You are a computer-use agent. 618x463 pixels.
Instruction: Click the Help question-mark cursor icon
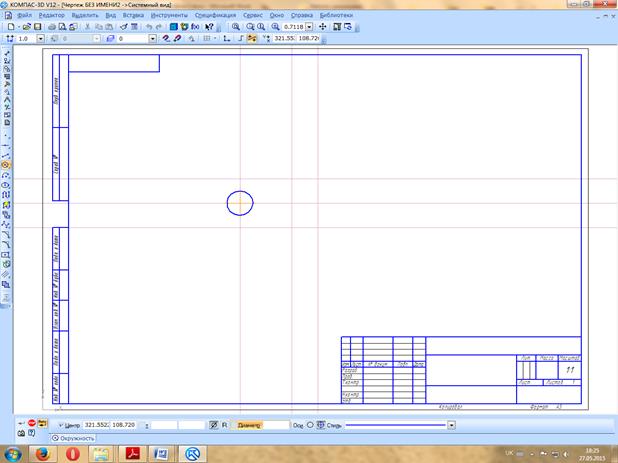[207, 27]
